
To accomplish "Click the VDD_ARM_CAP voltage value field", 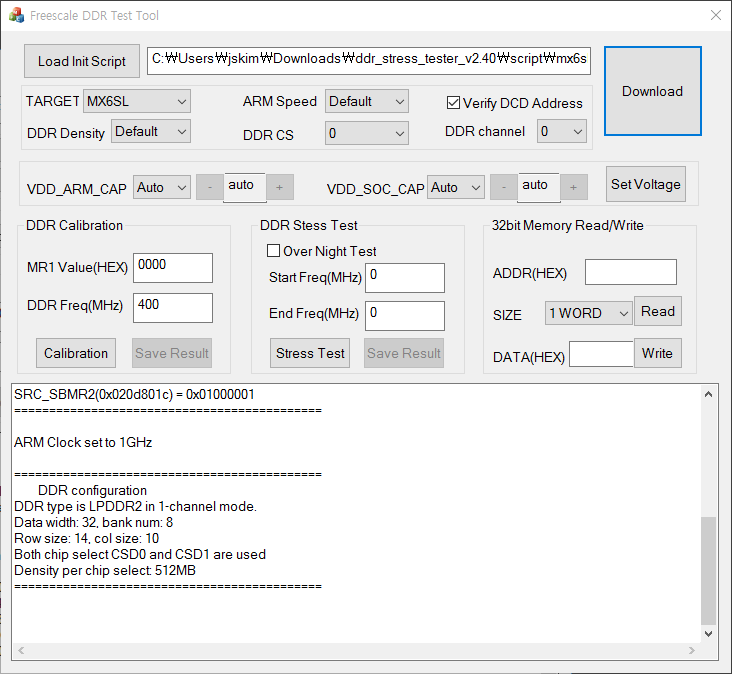I will tap(245, 187).
